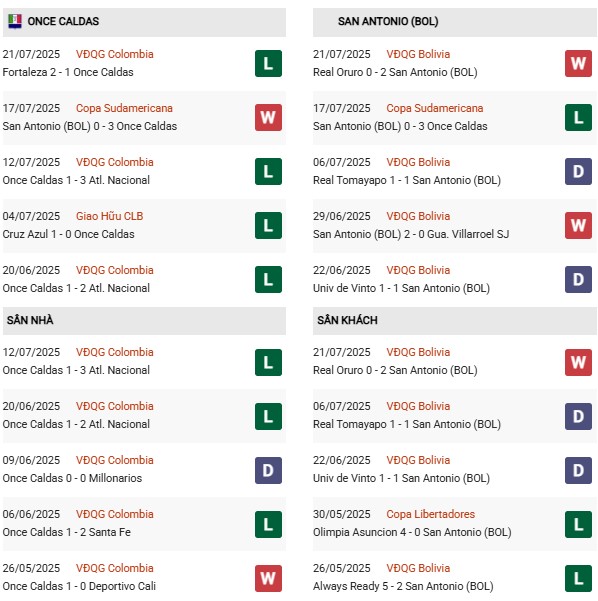Click the L badge for Fortaleza 2-1 Once Caldas

click(268, 64)
